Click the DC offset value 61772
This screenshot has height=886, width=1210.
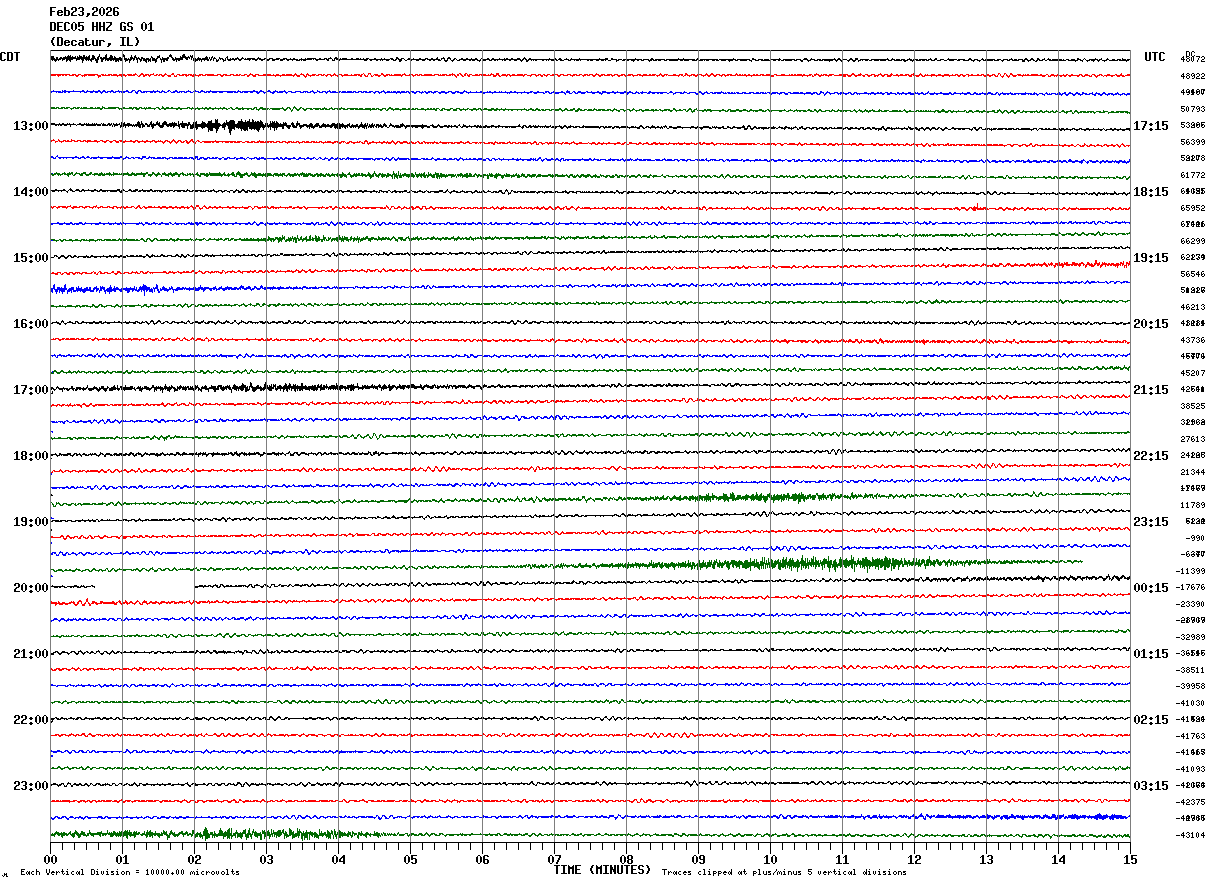(1192, 176)
